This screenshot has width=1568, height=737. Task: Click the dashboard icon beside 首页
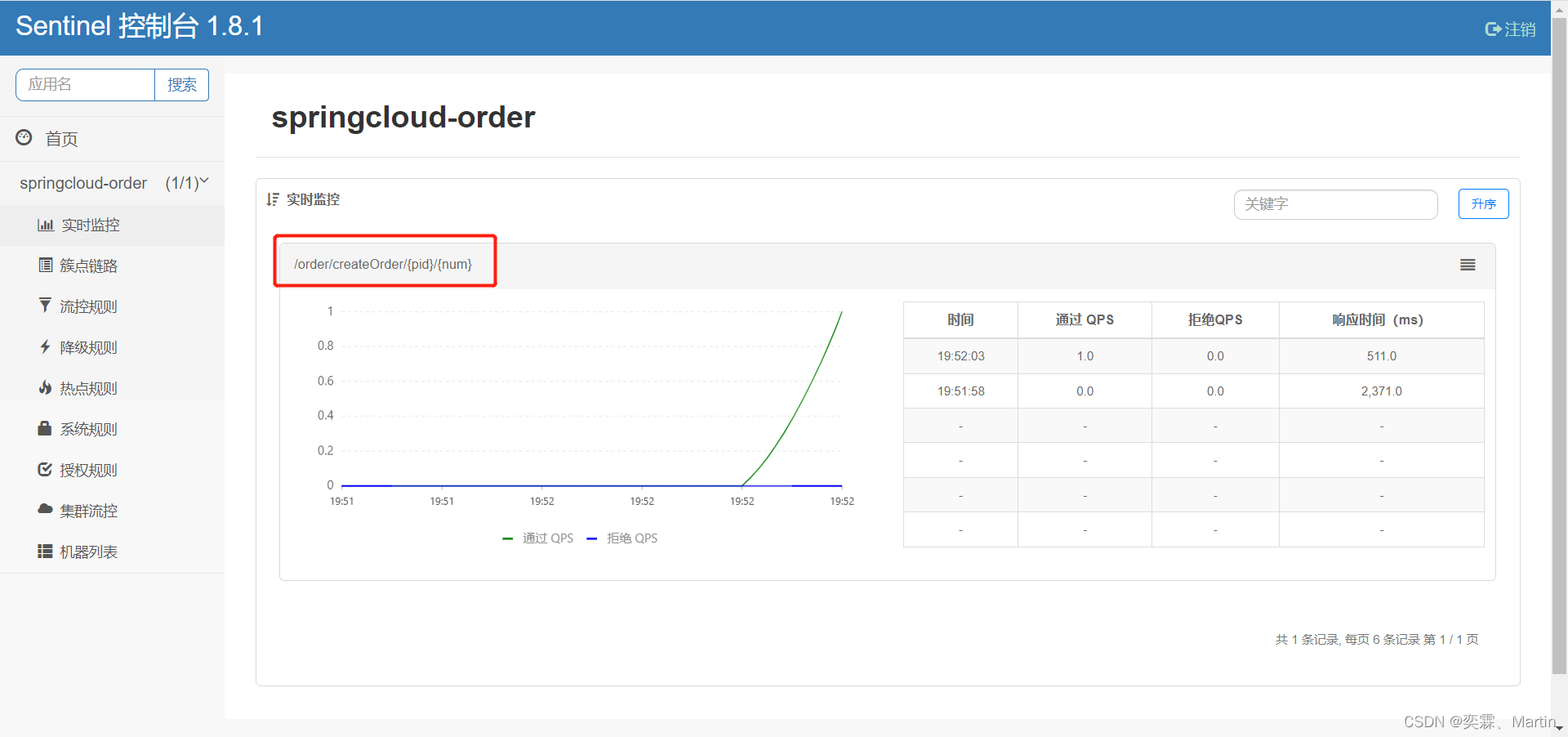(x=24, y=138)
